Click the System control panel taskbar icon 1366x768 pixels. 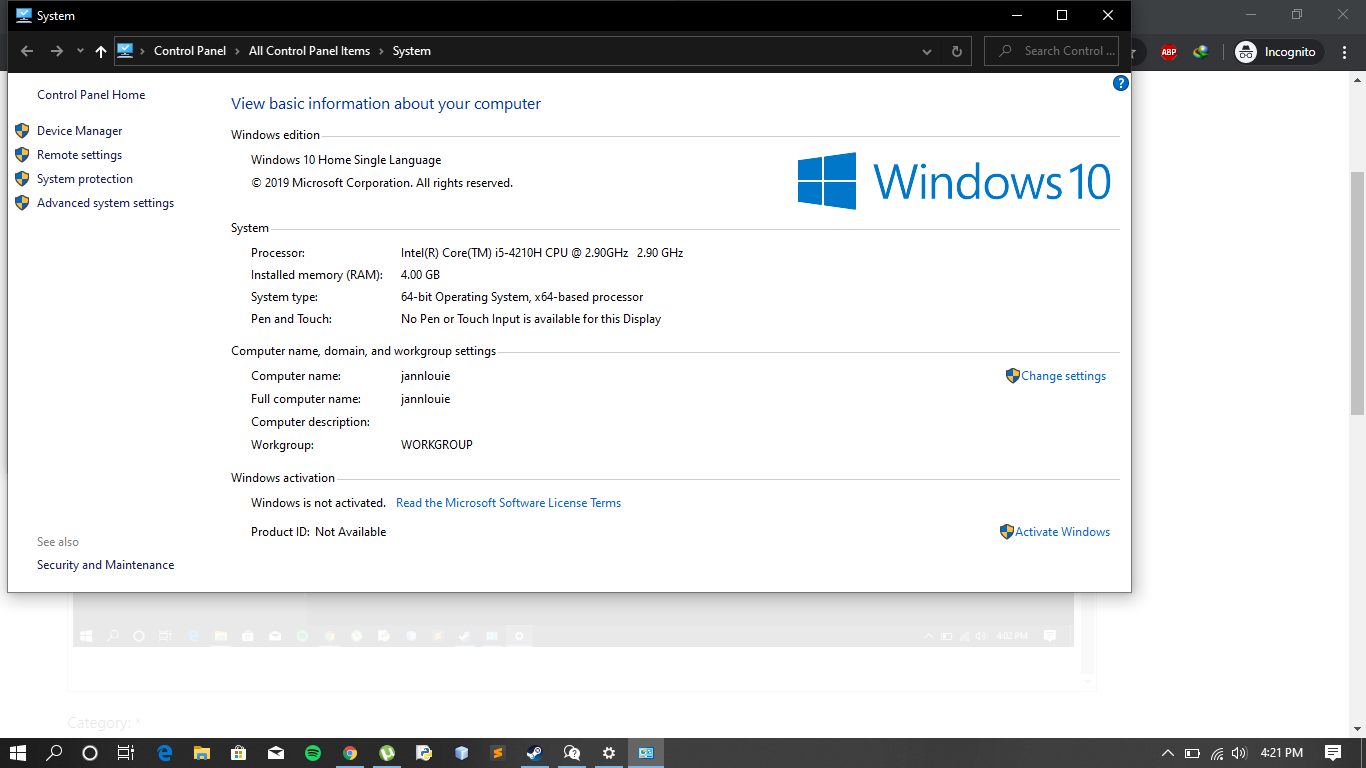pos(646,753)
